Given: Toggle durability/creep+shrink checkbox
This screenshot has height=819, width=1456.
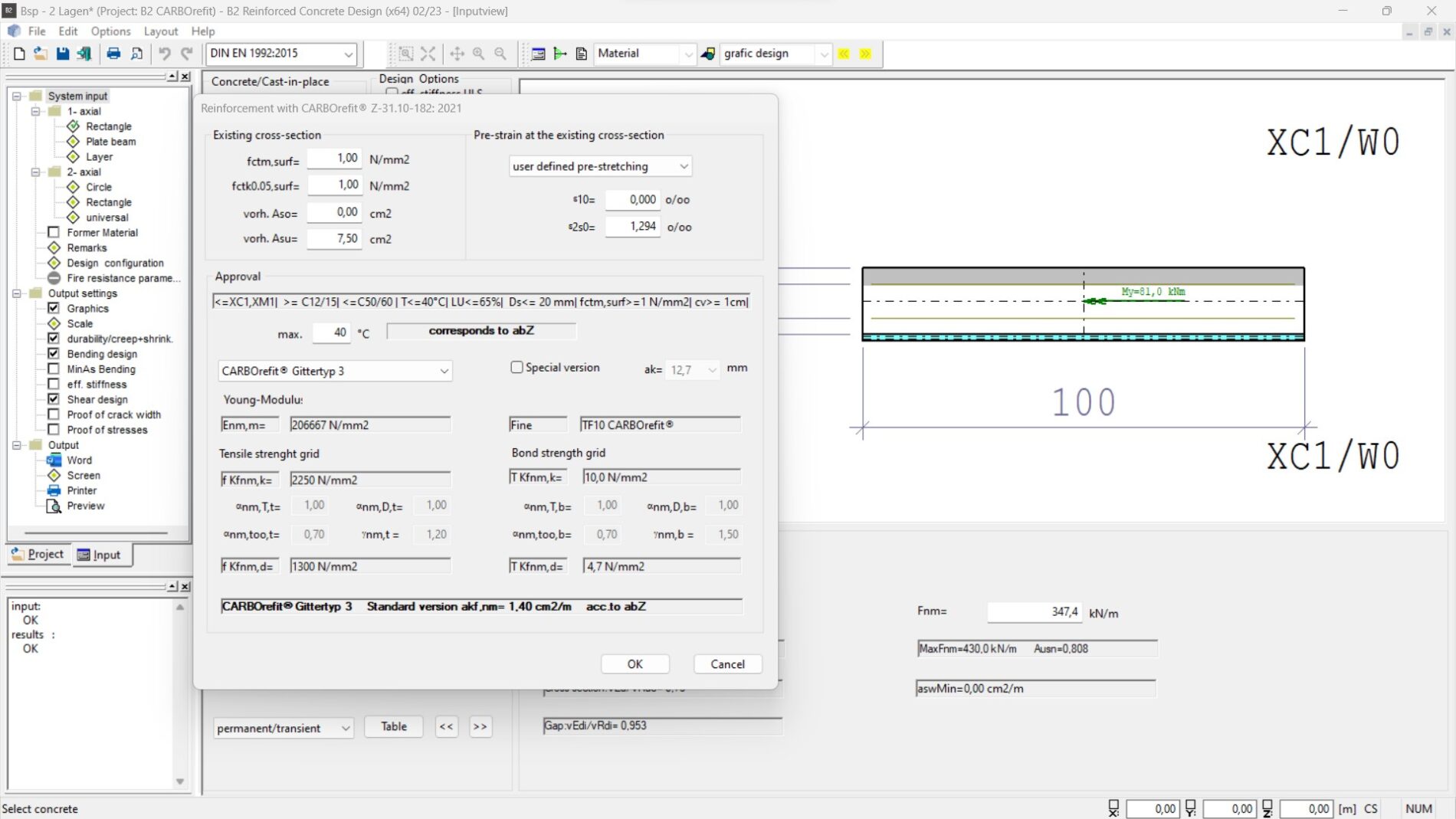Looking at the screenshot, I should tap(54, 339).
